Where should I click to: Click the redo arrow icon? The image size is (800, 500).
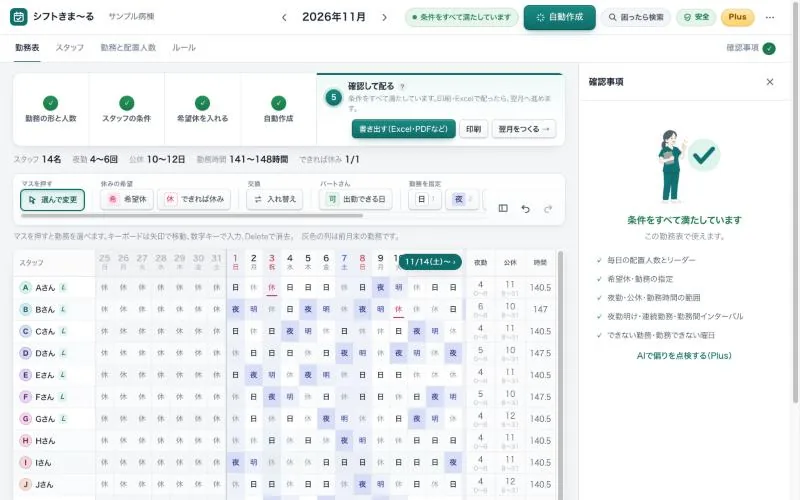pos(548,209)
